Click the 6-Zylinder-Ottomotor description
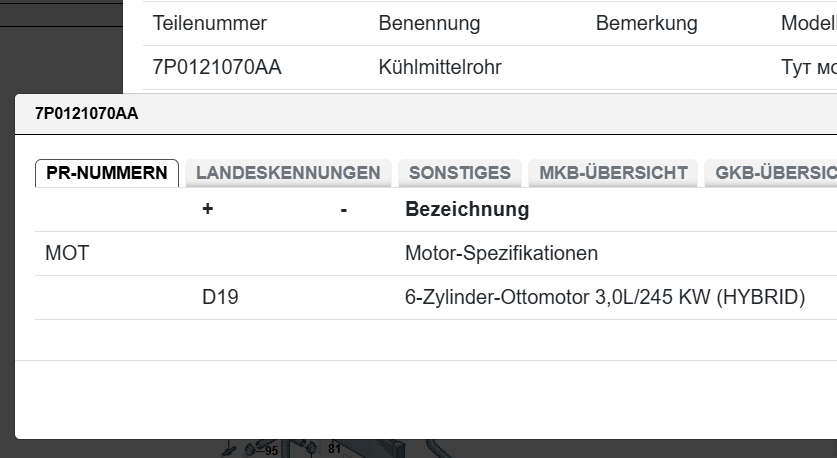The width and height of the screenshot is (837, 458). (x=604, y=298)
